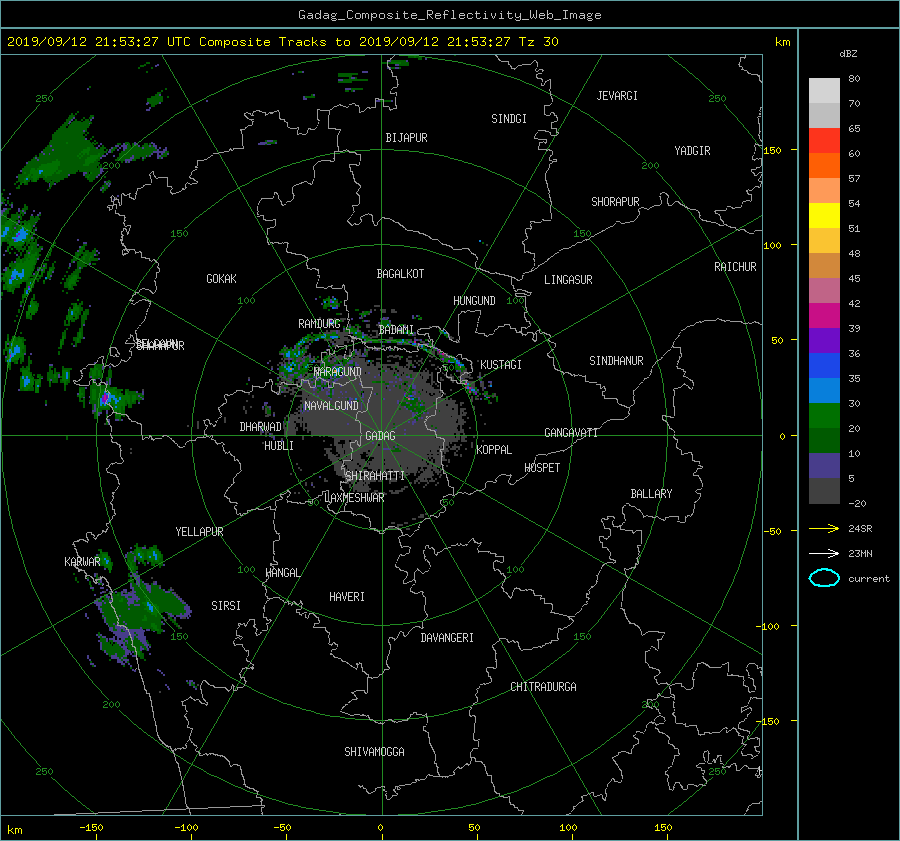Select the LAXMESHWAR town label
The image size is (900, 841).
[x=354, y=498]
